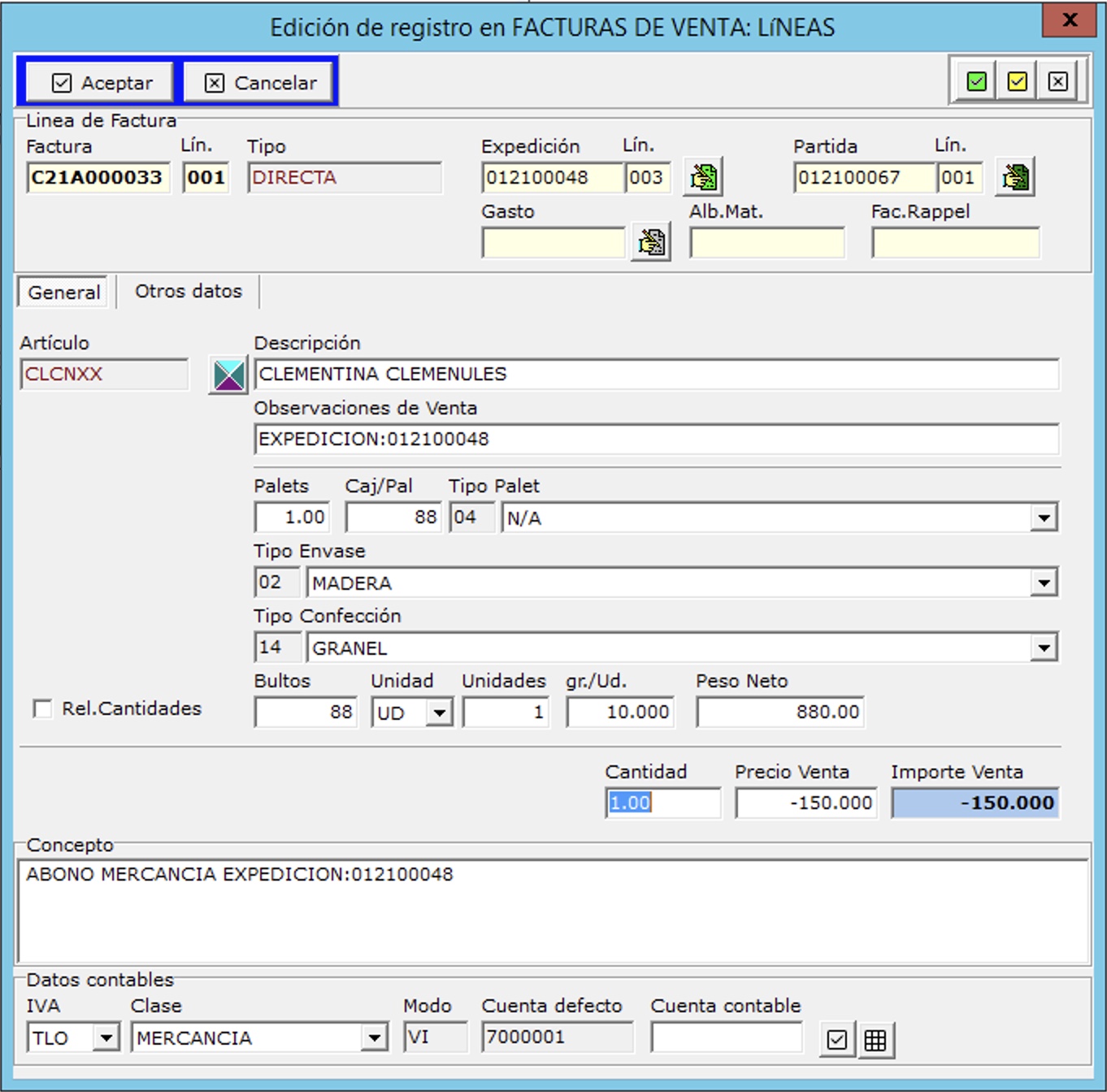Click the X box icon in top-right toolbar

click(x=1057, y=82)
